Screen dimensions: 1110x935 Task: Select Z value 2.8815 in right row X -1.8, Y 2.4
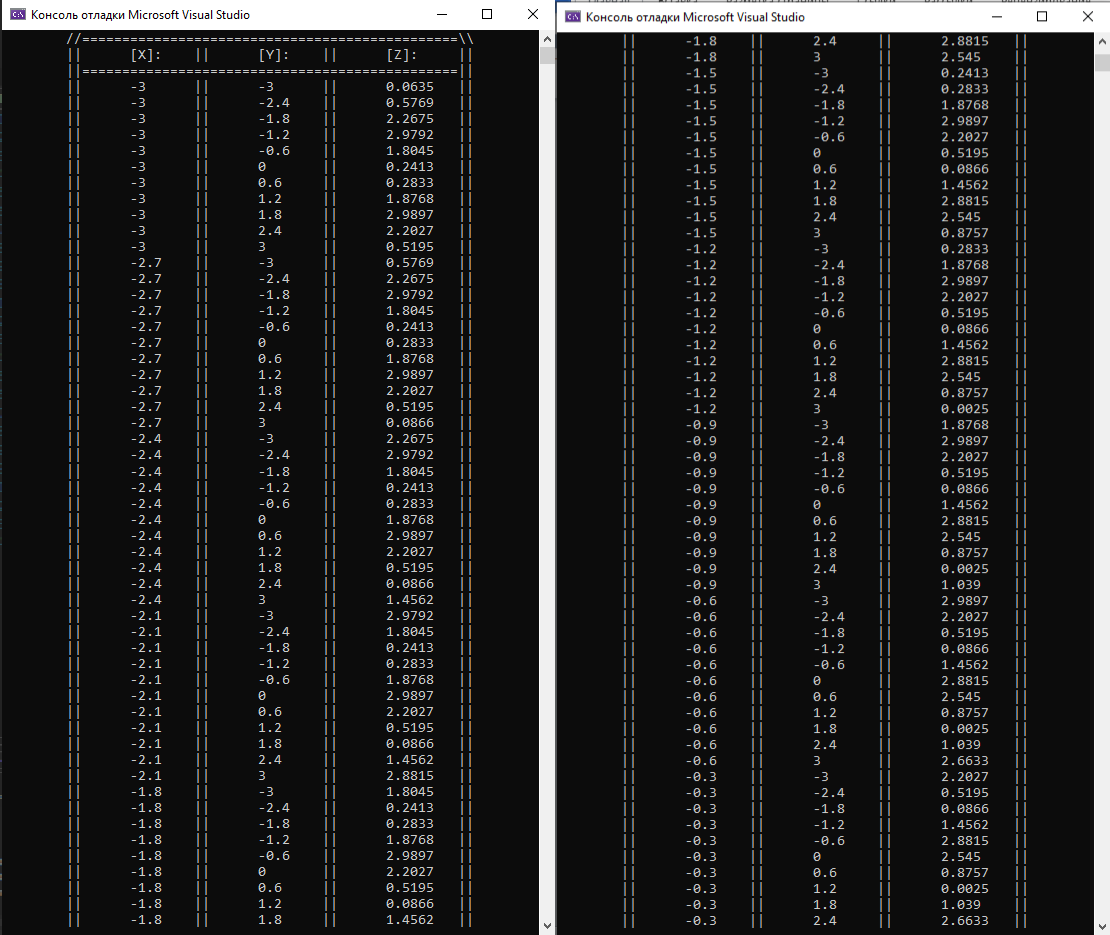(x=965, y=41)
